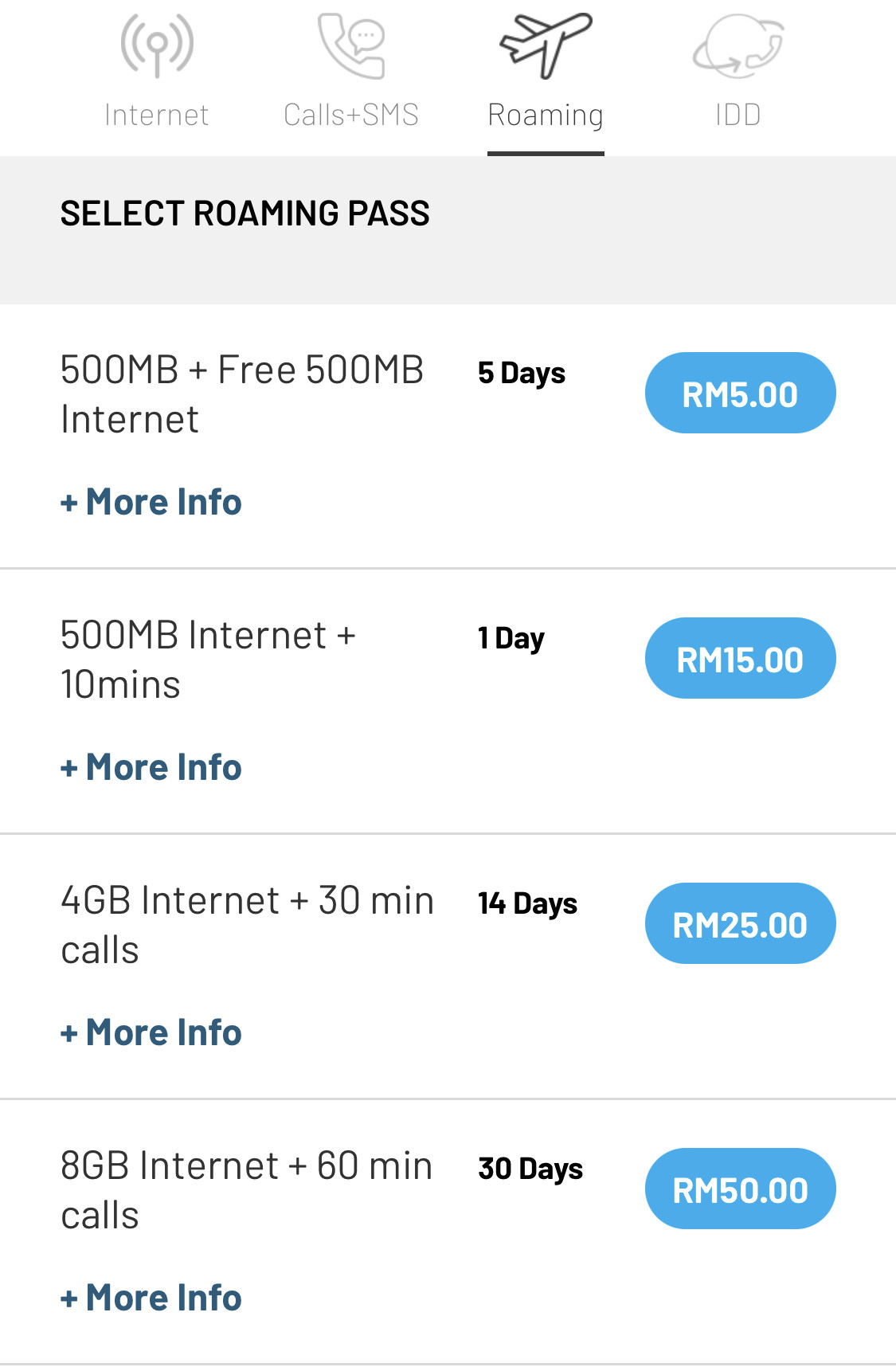Switch to the Calls+SMS tab label

point(351,115)
